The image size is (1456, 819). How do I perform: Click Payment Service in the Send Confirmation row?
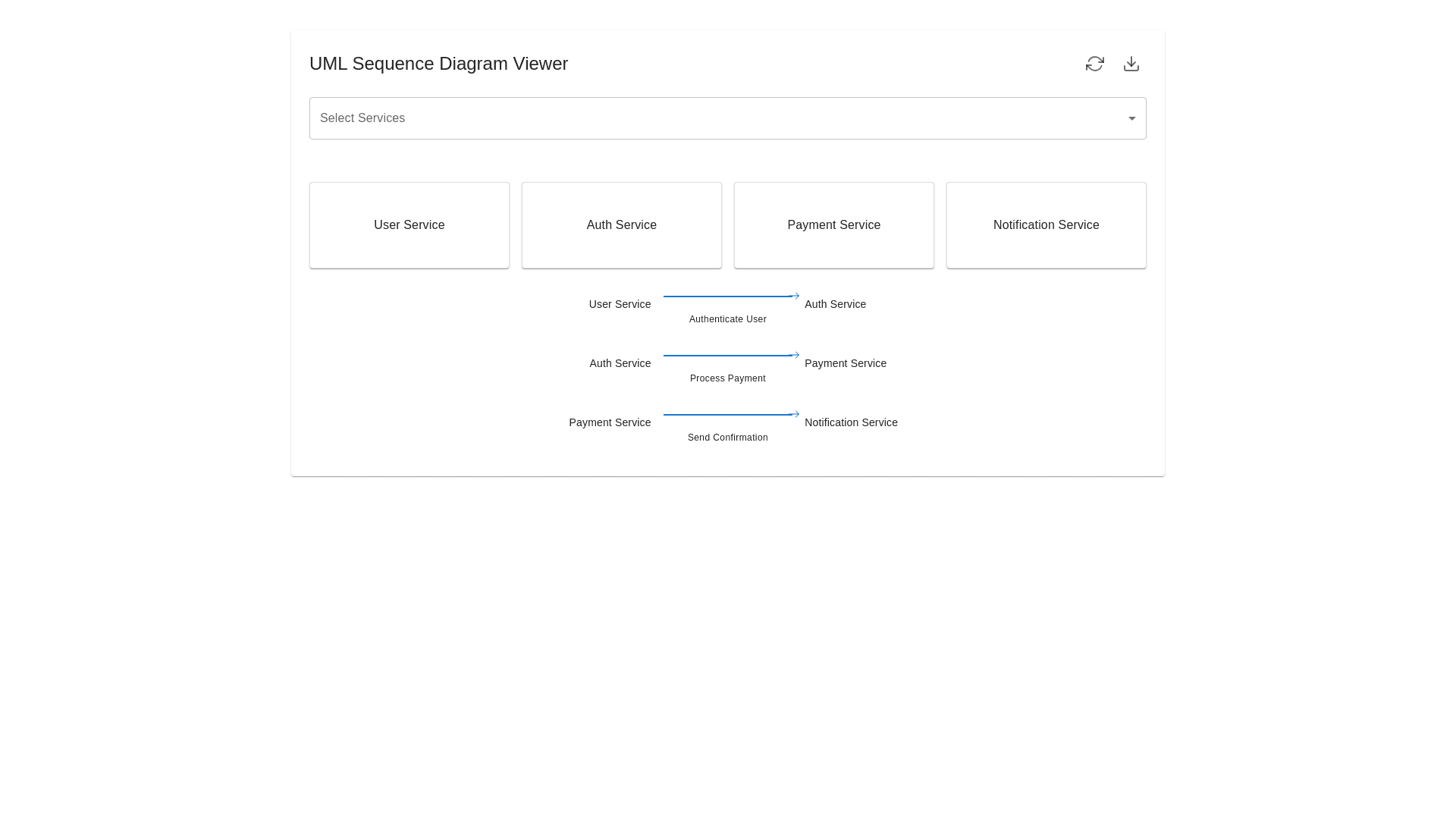click(610, 422)
